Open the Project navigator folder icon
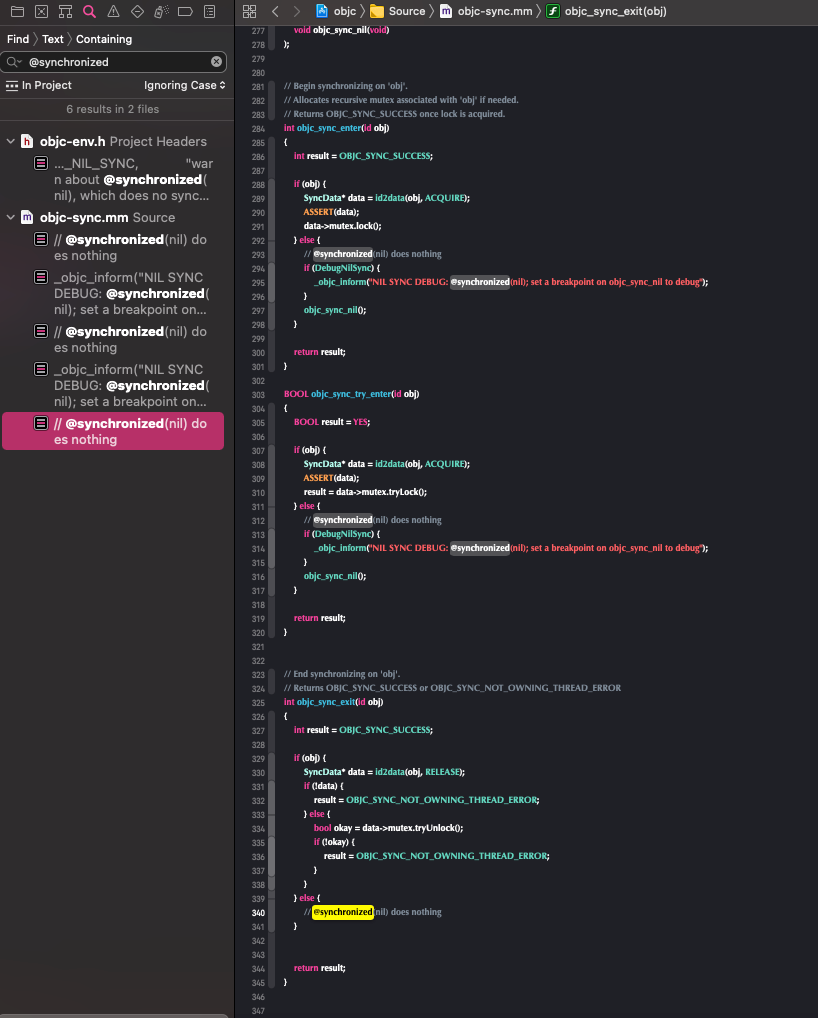This screenshot has height=1018, width=818. pos(18,11)
